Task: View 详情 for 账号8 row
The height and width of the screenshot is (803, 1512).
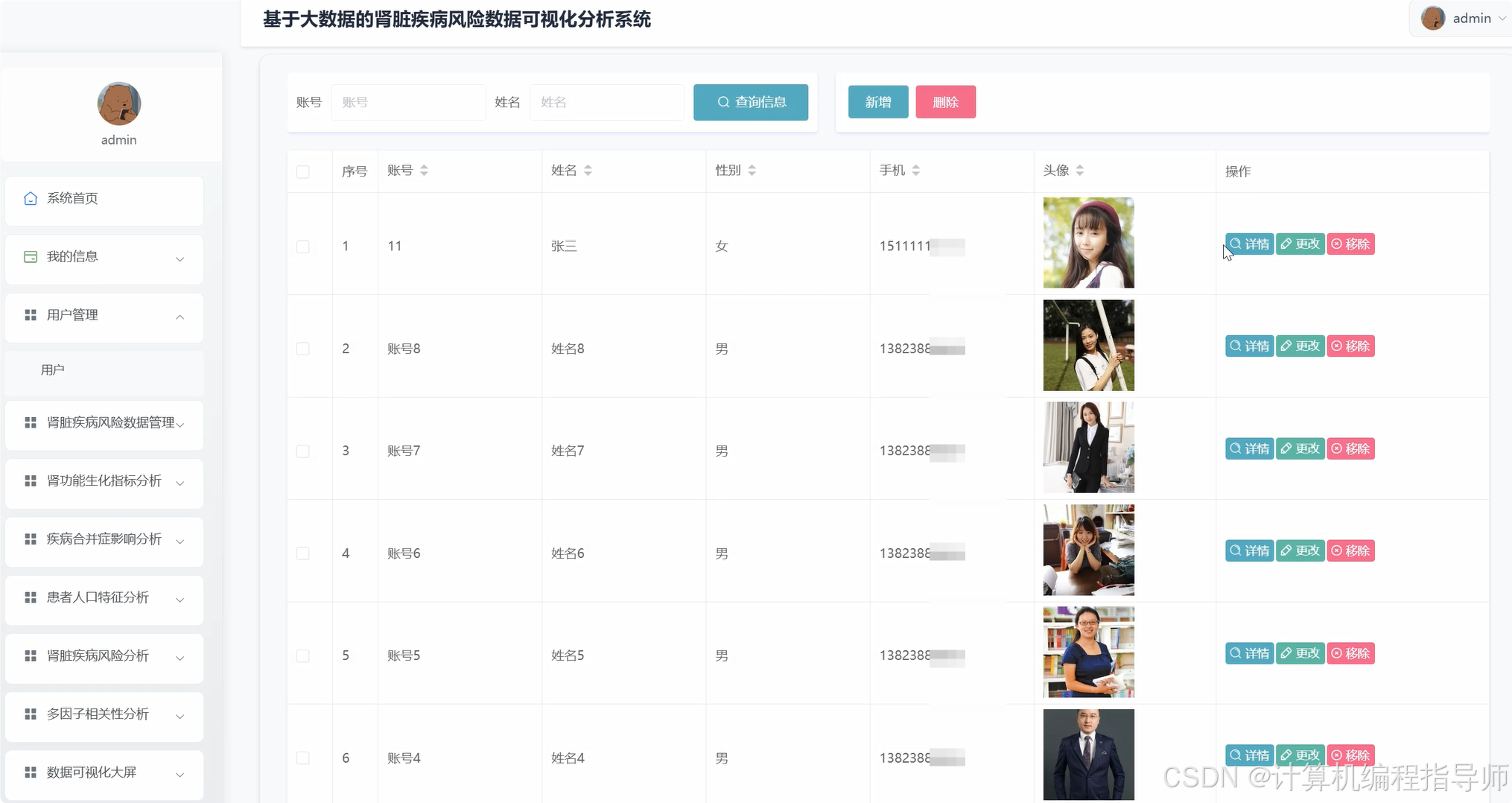Action: pos(1249,346)
